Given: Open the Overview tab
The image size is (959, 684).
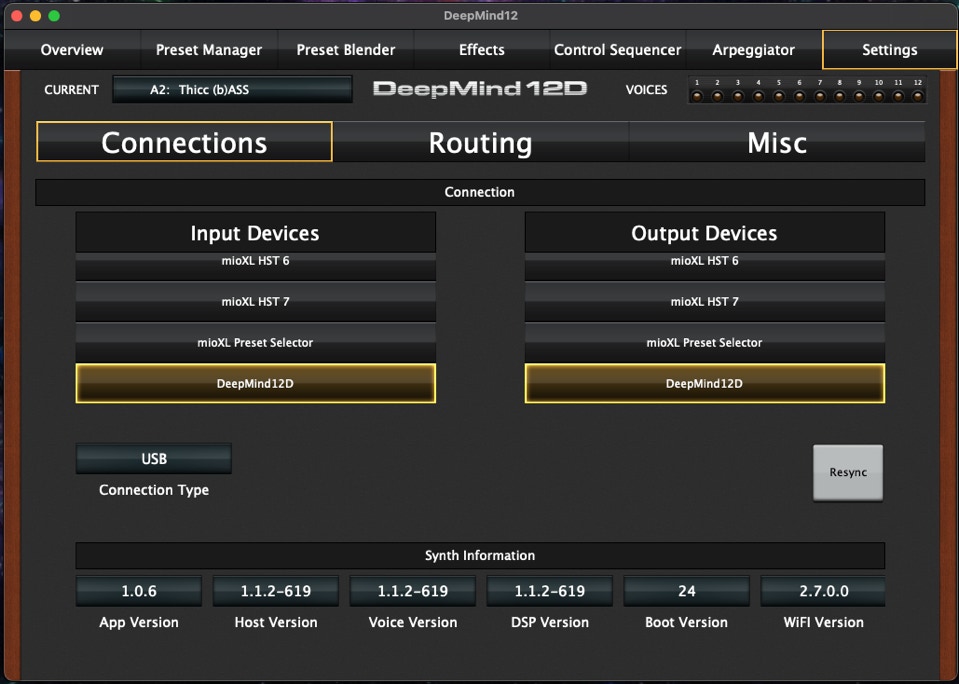Looking at the screenshot, I should (72, 50).
